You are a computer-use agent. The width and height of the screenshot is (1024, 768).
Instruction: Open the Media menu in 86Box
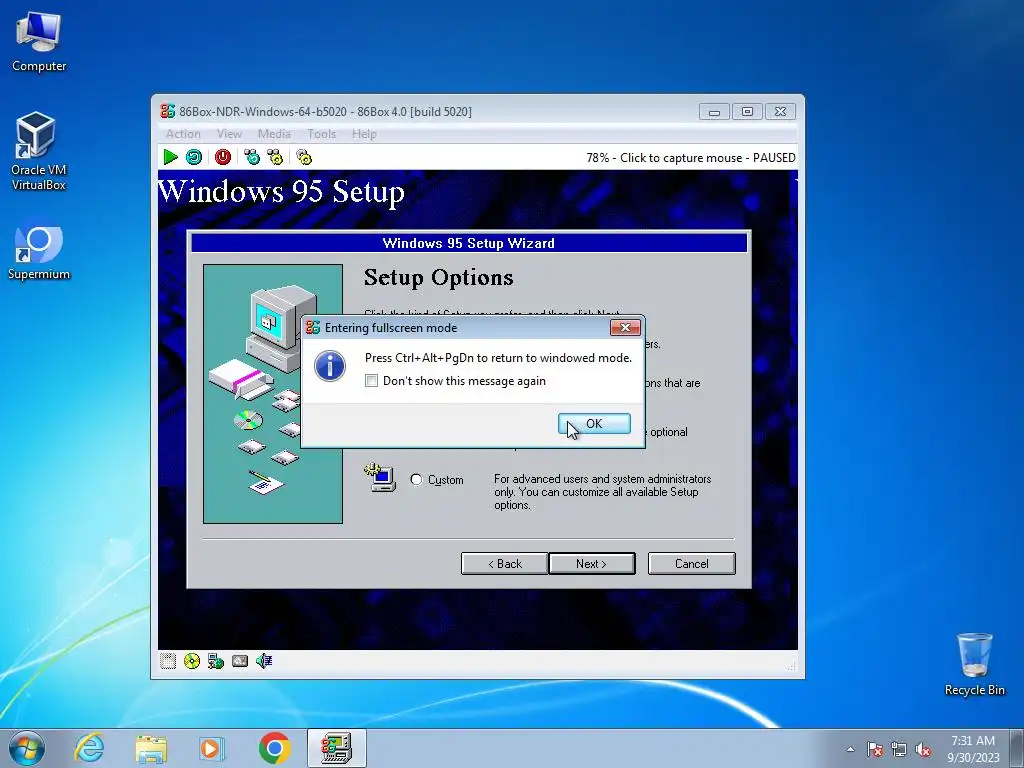(274, 134)
